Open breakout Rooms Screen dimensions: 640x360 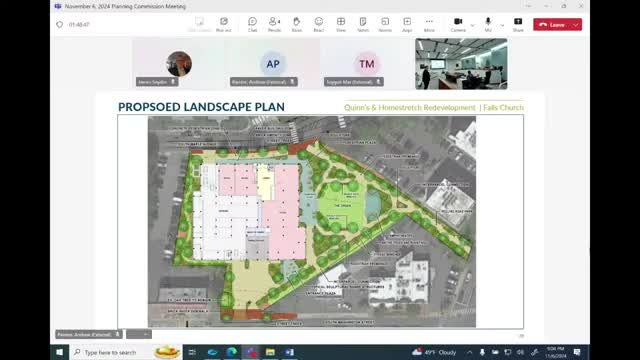[385, 24]
